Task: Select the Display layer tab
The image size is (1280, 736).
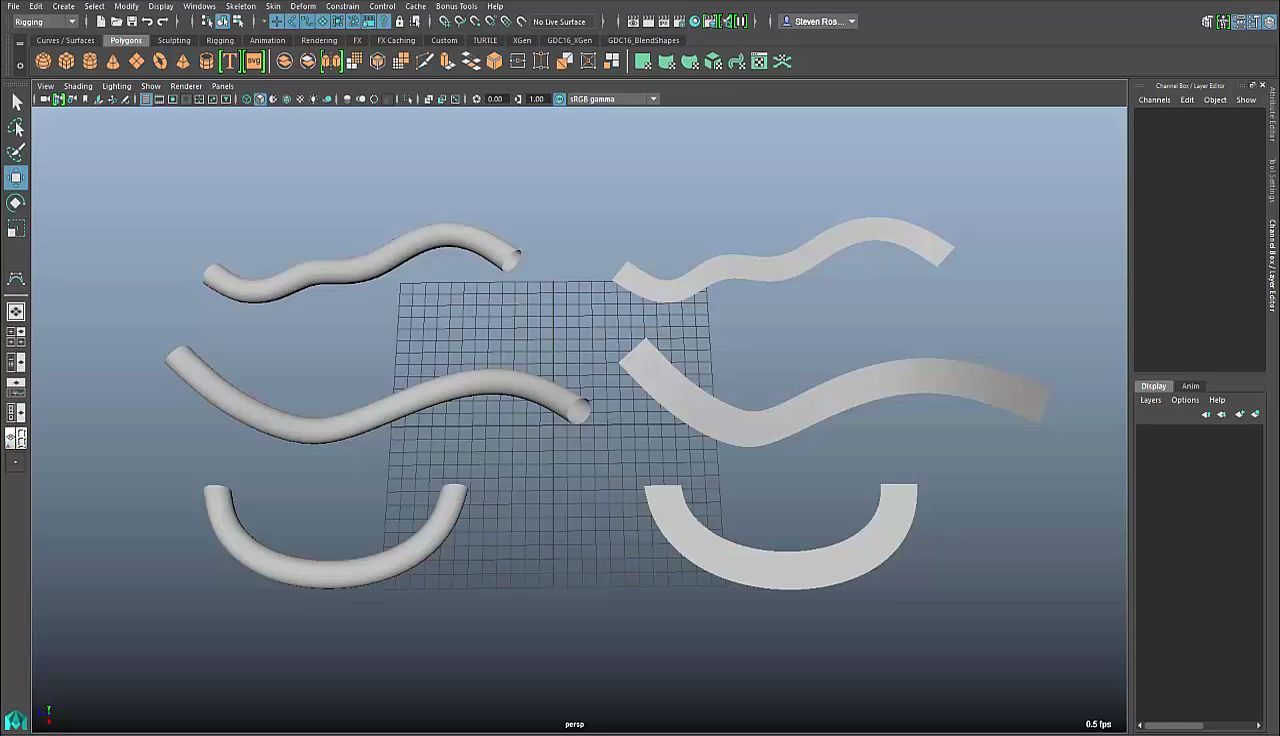Action: [x=1153, y=386]
